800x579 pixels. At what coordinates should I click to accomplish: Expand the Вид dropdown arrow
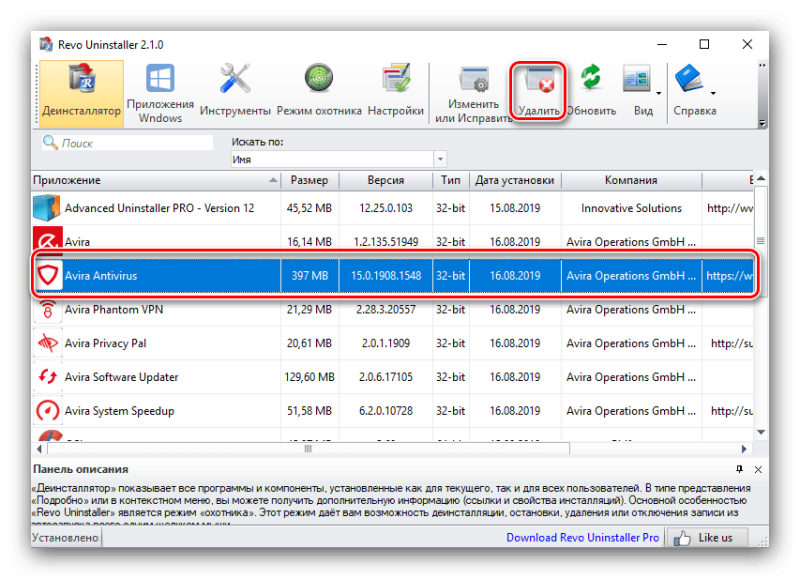[x=659, y=93]
